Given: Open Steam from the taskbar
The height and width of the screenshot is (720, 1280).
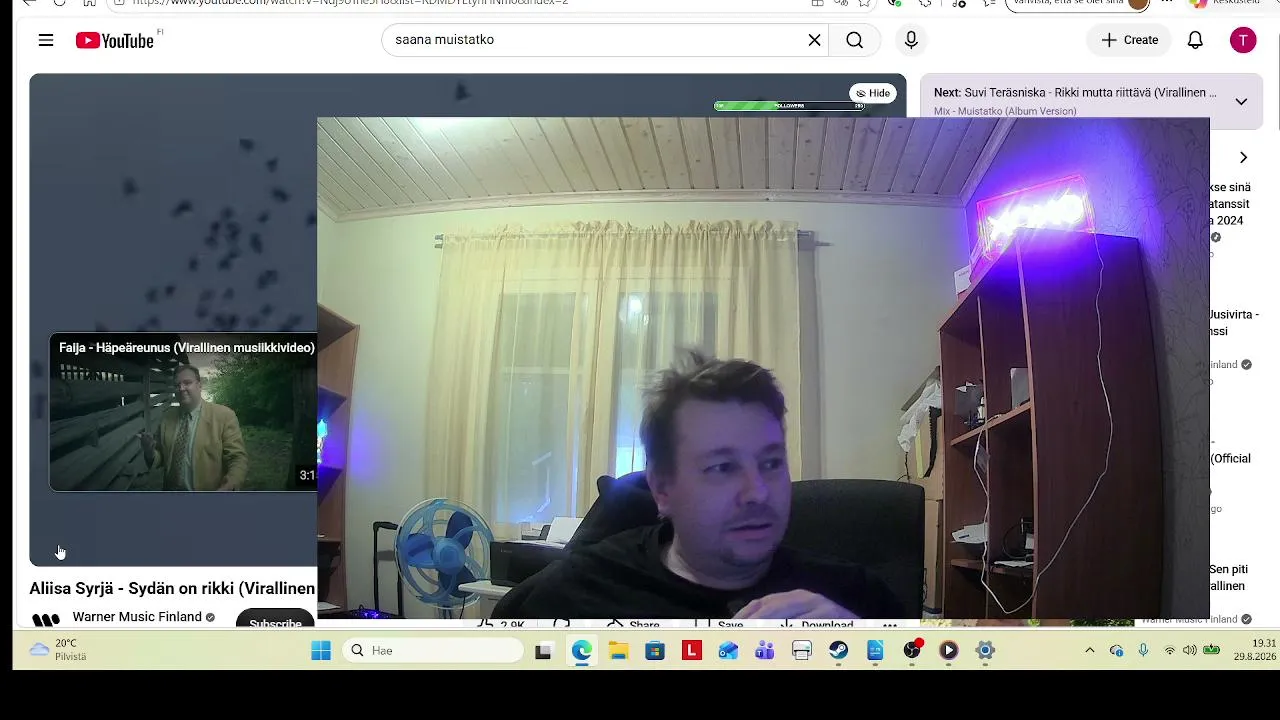Looking at the screenshot, I should (x=838, y=651).
